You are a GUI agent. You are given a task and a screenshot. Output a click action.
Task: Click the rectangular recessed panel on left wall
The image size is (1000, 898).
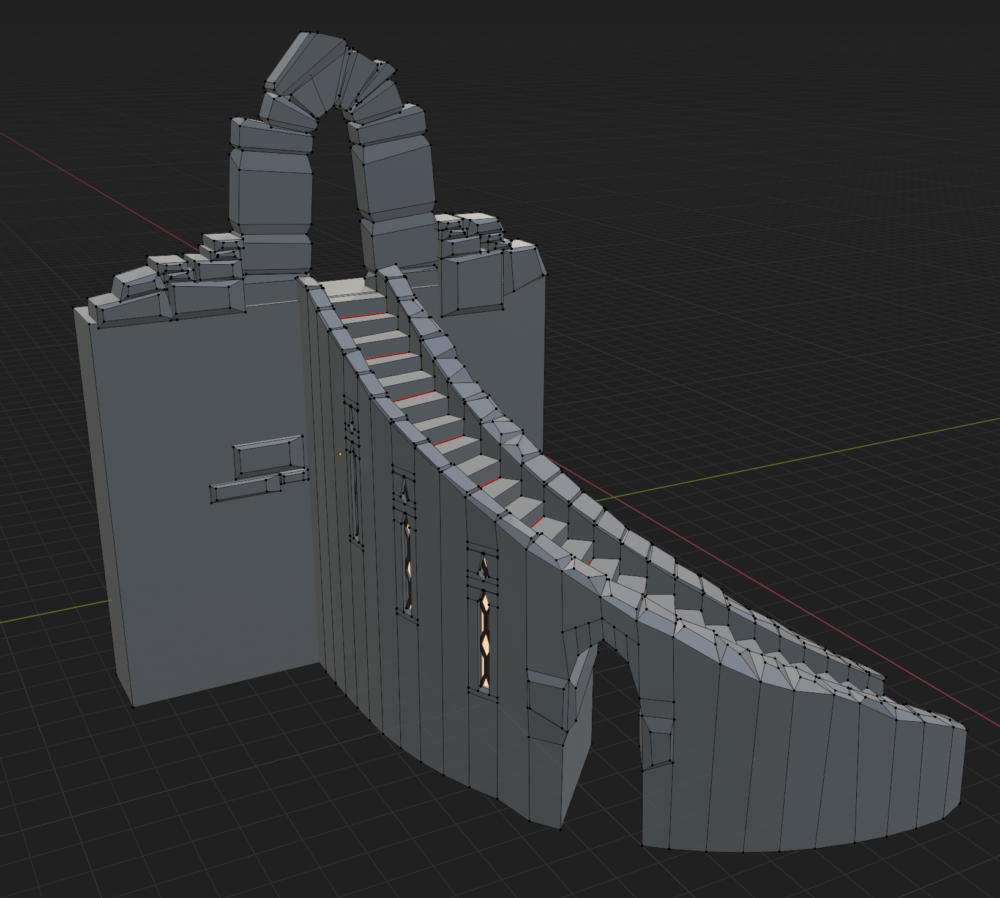point(267,455)
